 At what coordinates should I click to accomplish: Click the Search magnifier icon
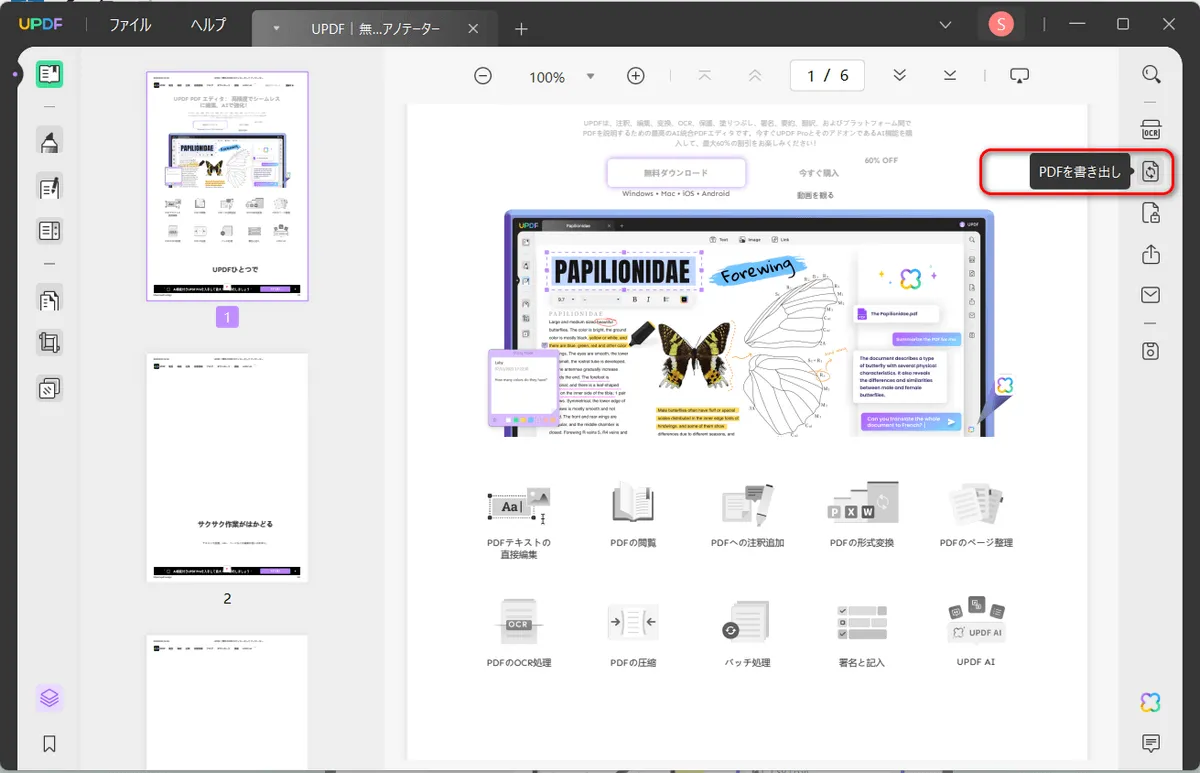[1151, 75]
